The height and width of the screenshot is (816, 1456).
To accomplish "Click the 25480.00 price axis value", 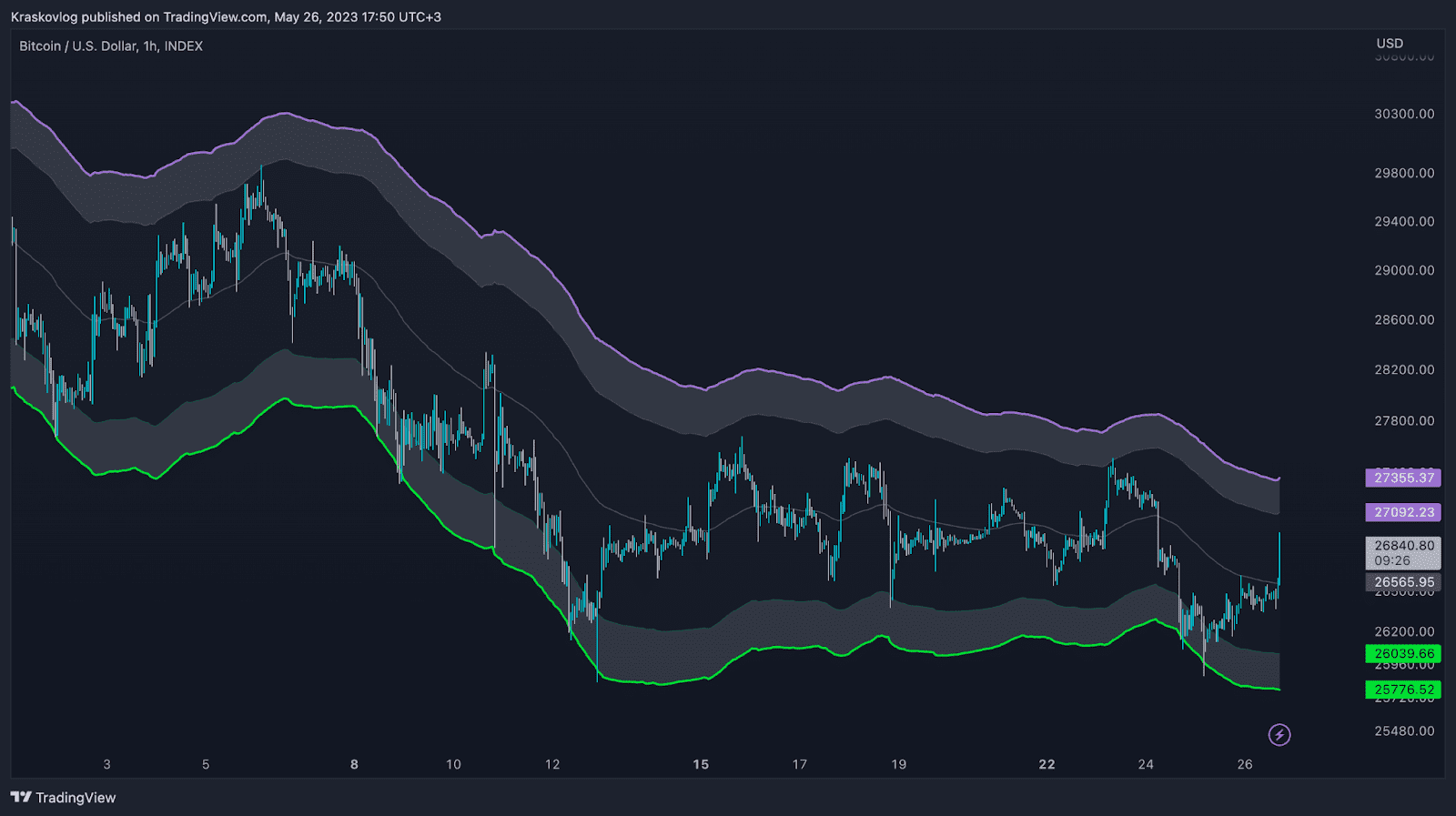I will pos(1404,730).
